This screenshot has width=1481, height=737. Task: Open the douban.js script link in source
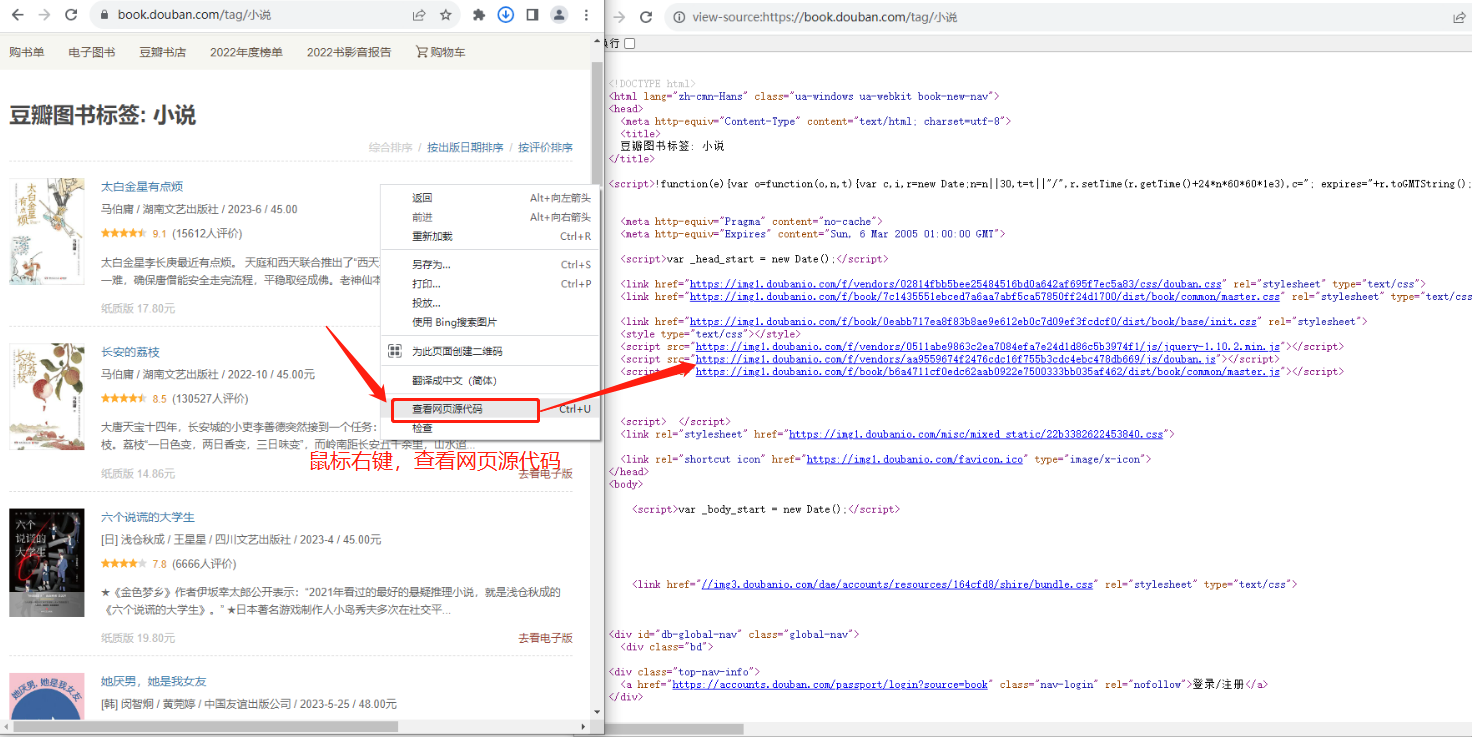[x=956, y=359]
